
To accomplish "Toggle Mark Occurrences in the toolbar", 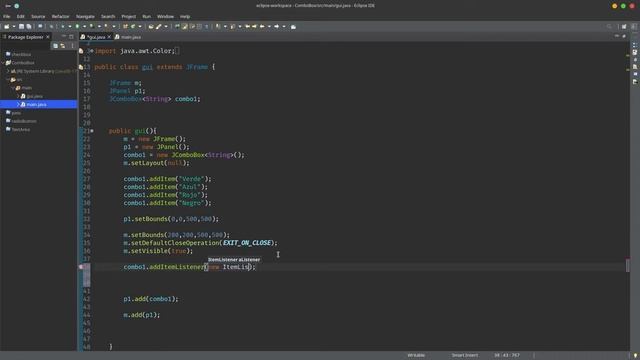I will [x=184, y=27].
